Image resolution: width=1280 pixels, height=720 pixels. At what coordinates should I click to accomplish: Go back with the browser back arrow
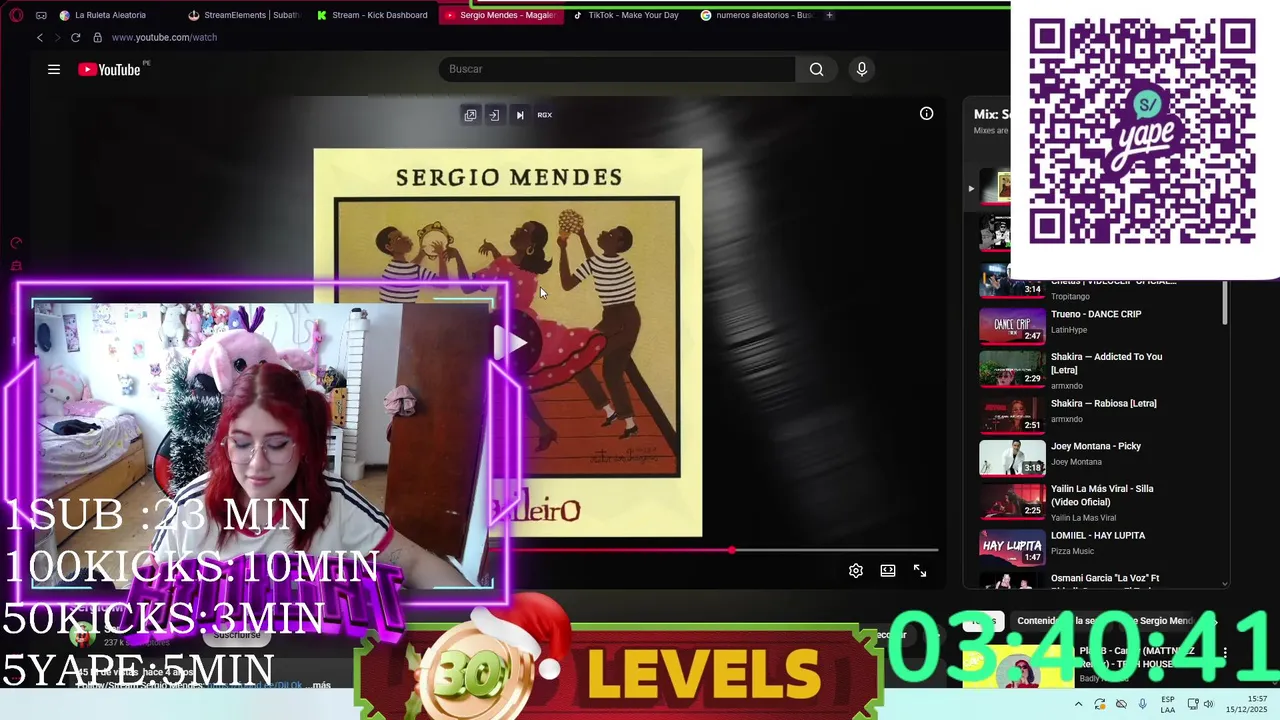(40, 37)
